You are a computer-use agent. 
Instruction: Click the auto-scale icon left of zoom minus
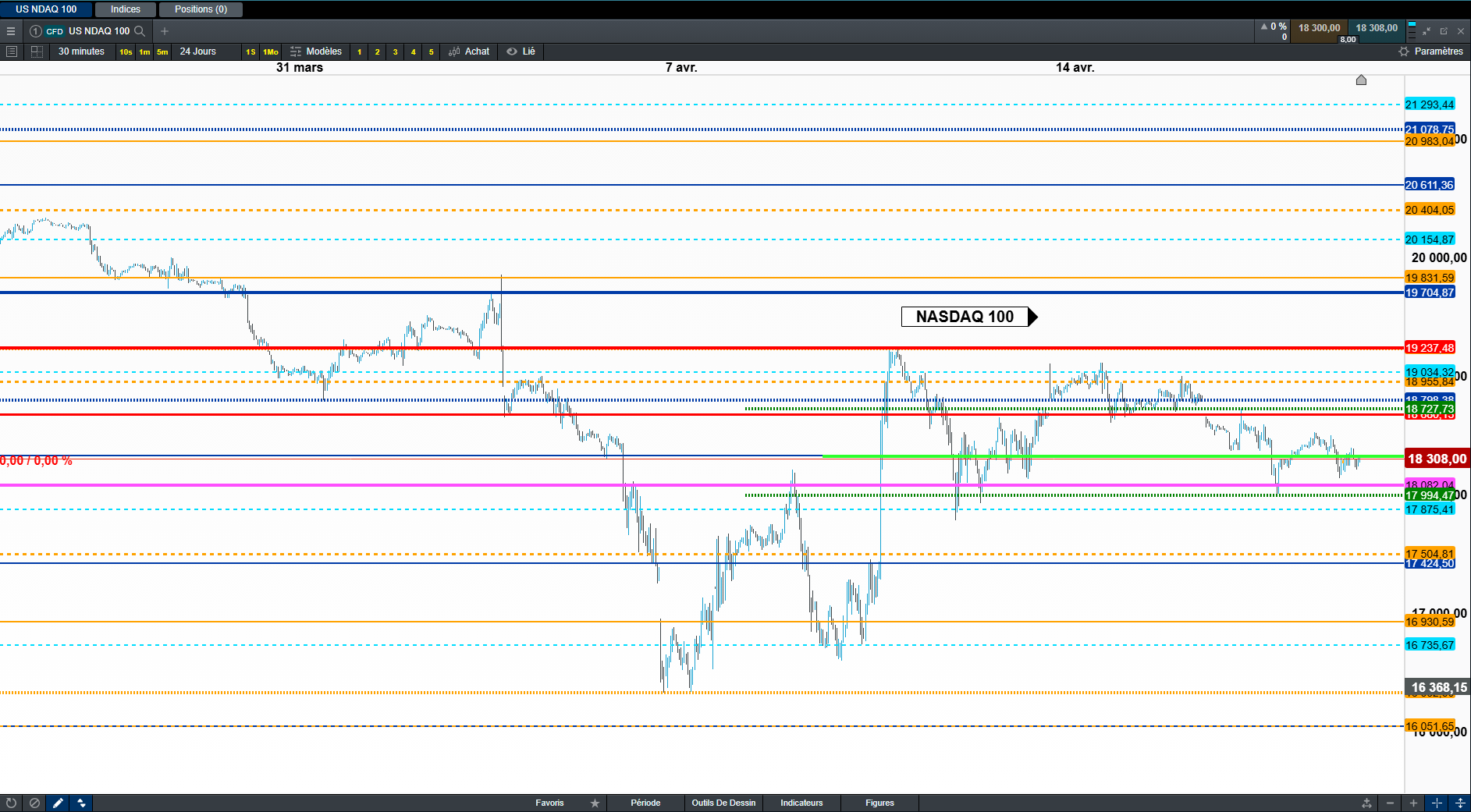[x=1366, y=803]
